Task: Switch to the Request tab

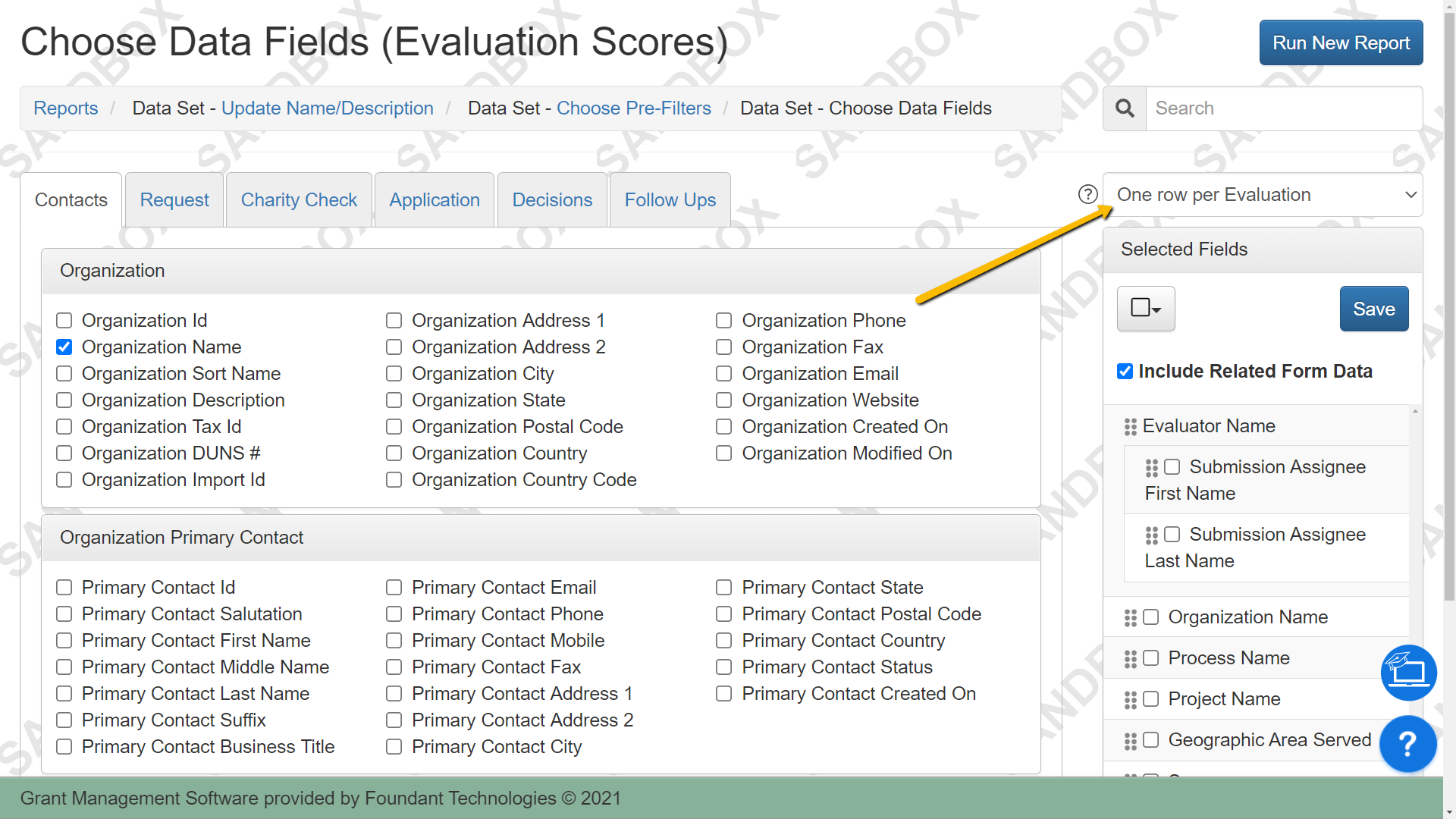Action: (x=174, y=200)
